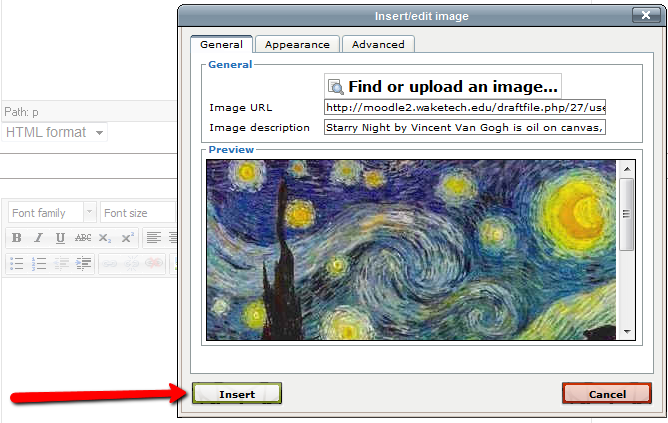Increase indent of paragraph

83,263
